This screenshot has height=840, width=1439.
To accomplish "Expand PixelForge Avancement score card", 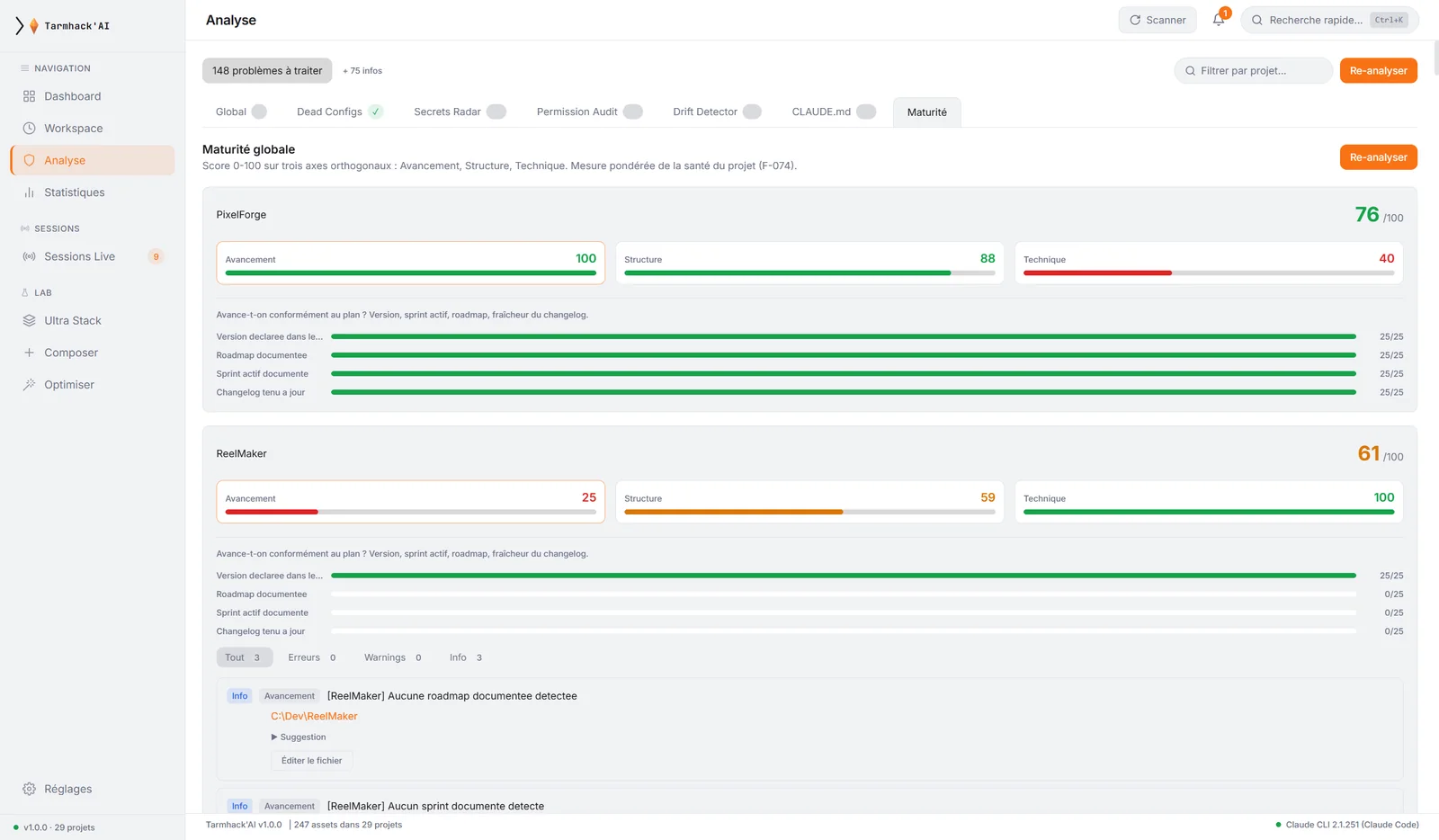I will click(410, 263).
